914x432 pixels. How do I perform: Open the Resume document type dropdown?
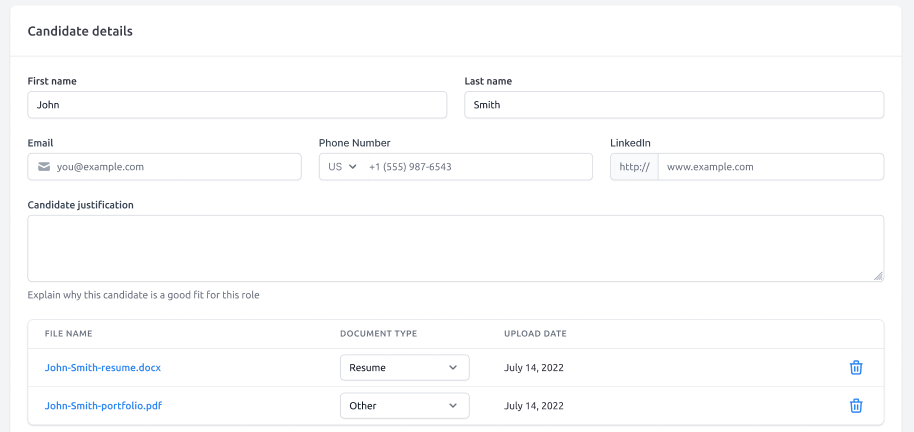404,368
